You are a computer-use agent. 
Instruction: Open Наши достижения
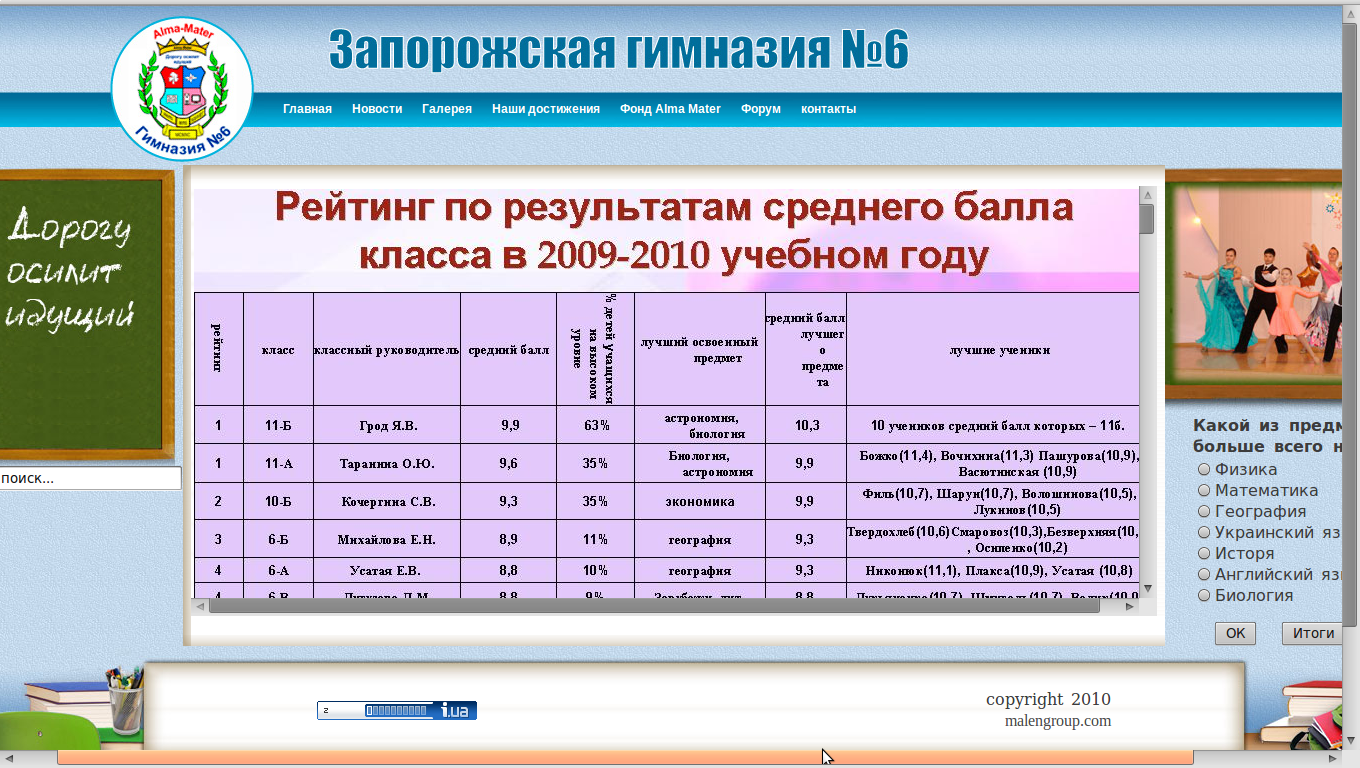[x=545, y=109]
